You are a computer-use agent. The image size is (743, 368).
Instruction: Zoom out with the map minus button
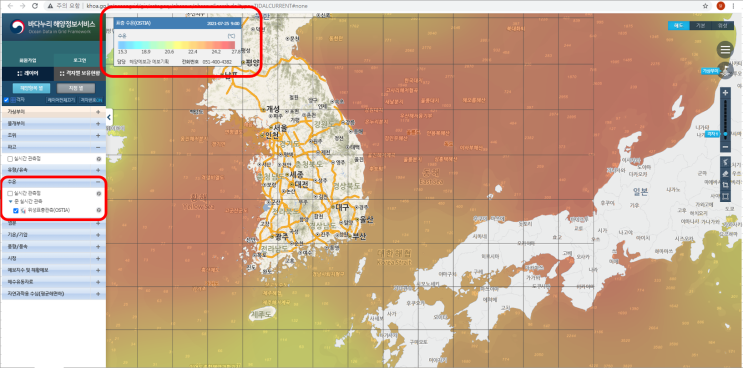725,147
